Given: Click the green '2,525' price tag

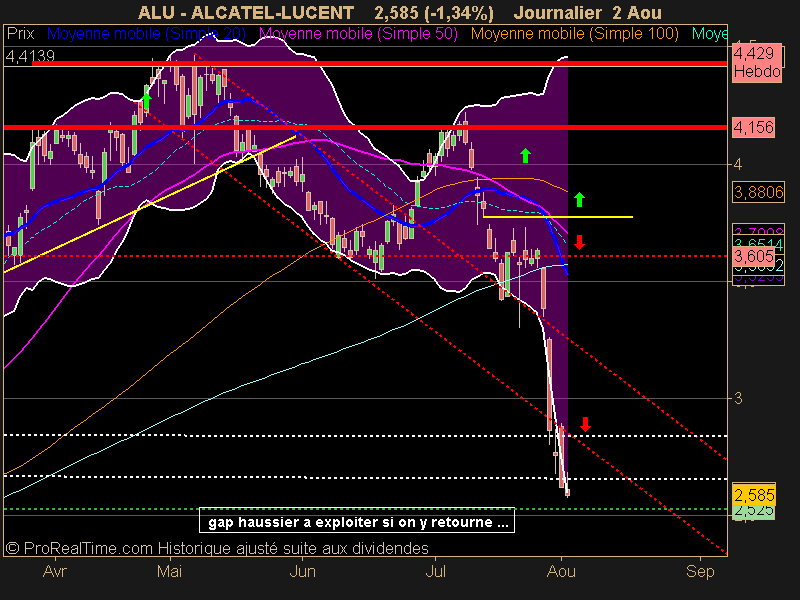Looking at the screenshot, I should pyautogui.click(x=754, y=512).
